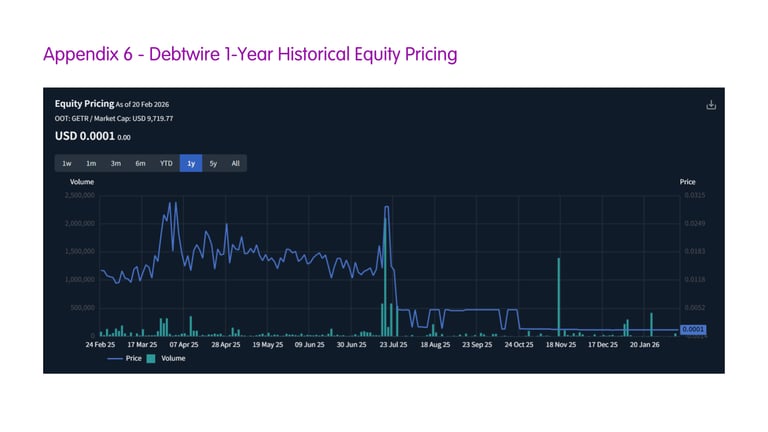Toggle the Volume series in legend
Screen dimensions: 768x432
(173, 358)
